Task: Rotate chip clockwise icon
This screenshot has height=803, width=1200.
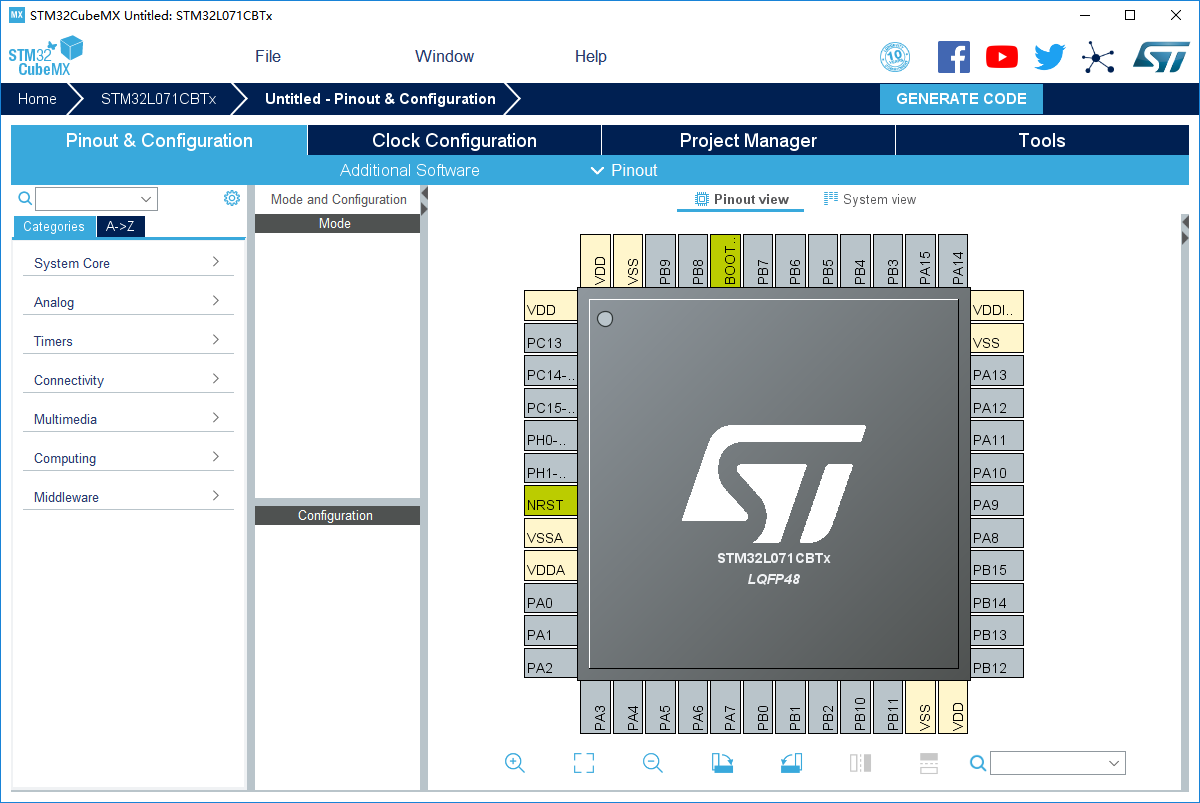Action: point(722,763)
